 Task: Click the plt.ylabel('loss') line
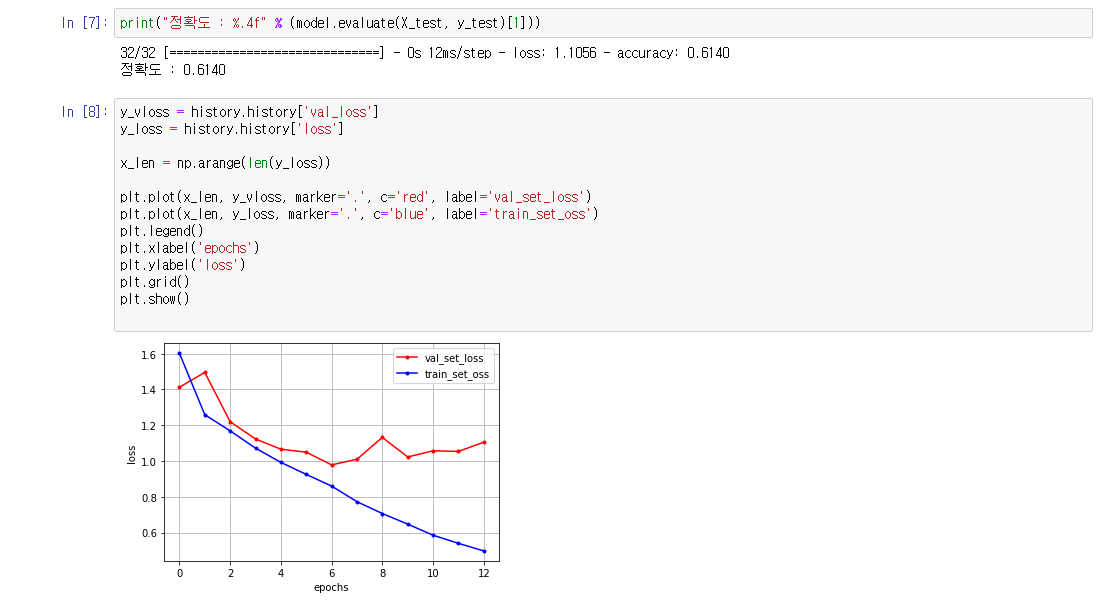(183, 265)
